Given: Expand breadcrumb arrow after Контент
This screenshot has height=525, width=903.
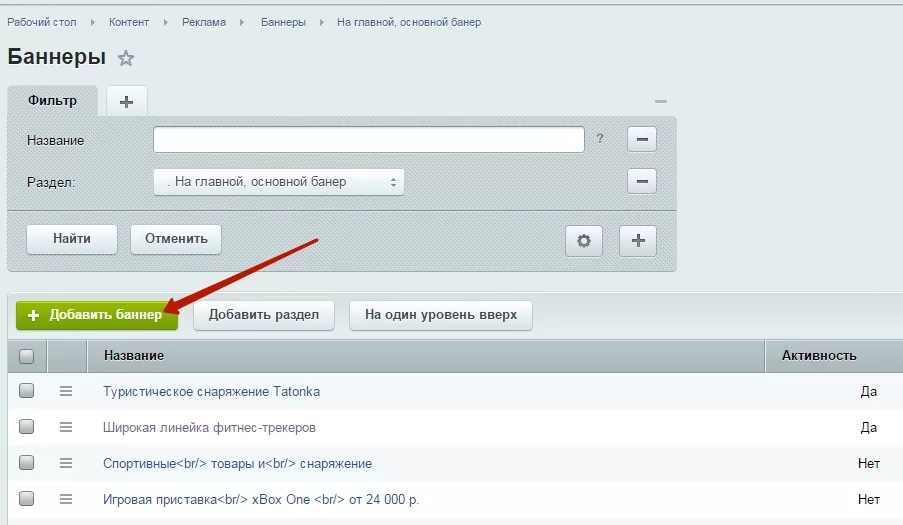Looking at the screenshot, I should tap(165, 22).
